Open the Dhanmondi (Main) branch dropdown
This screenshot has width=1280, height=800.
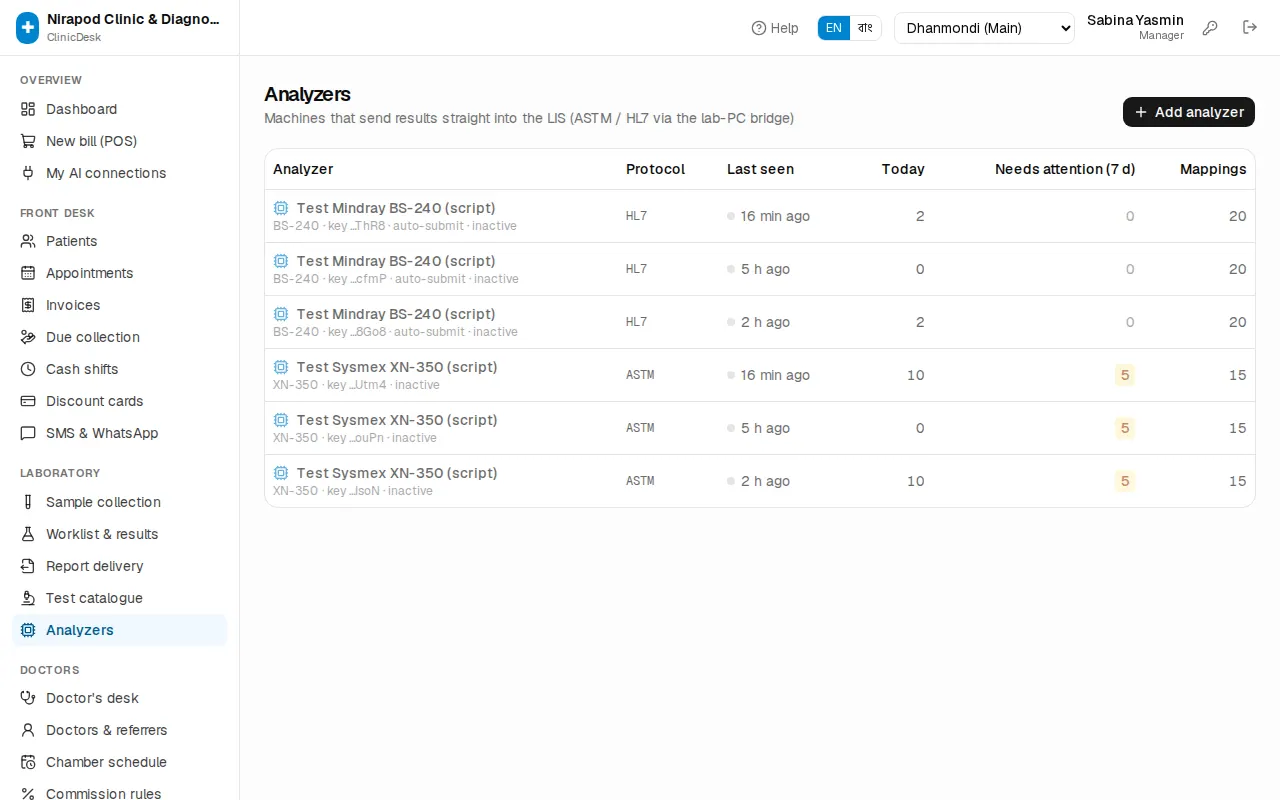(x=984, y=28)
